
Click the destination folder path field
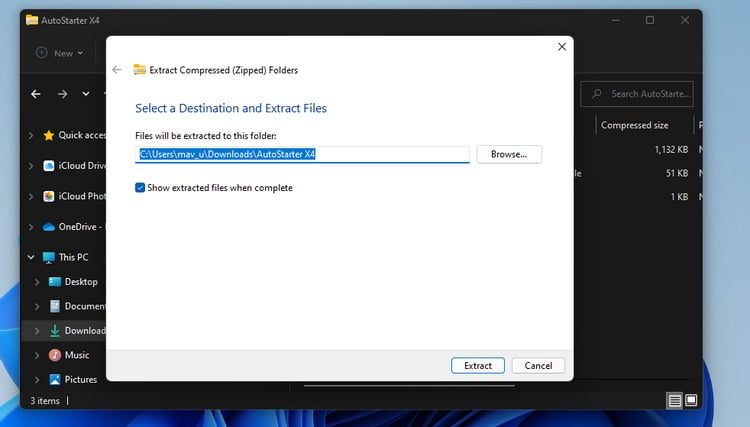point(302,154)
